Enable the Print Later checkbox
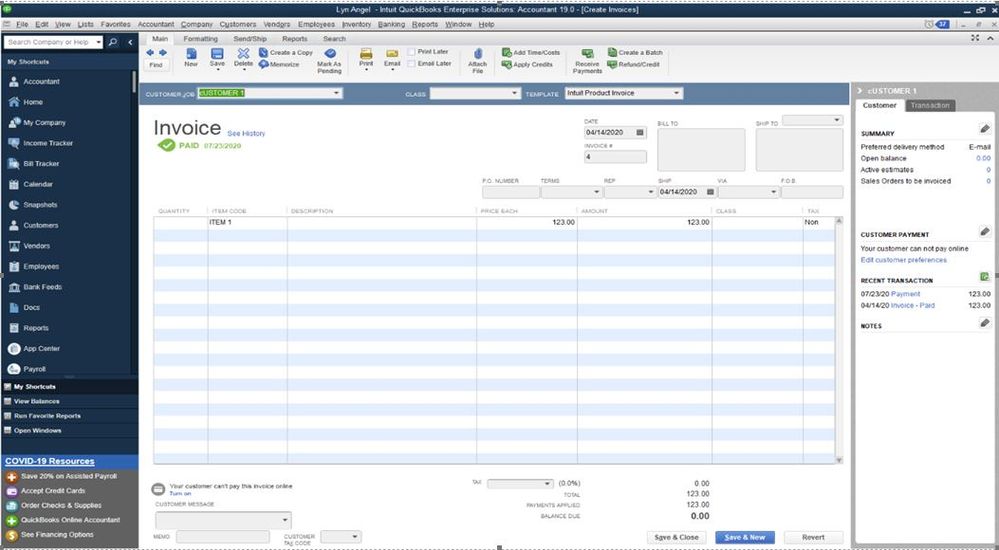 pyautogui.click(x=412, y=52)
